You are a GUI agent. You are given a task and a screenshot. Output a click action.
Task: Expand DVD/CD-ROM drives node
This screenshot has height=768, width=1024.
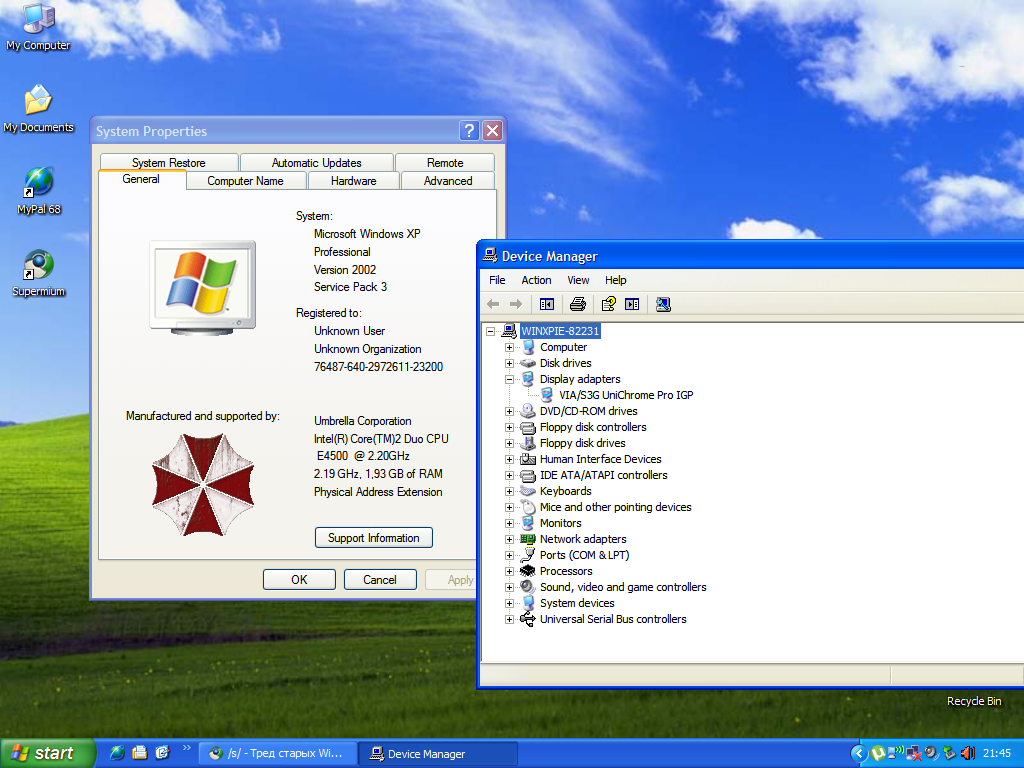point(509,411)
